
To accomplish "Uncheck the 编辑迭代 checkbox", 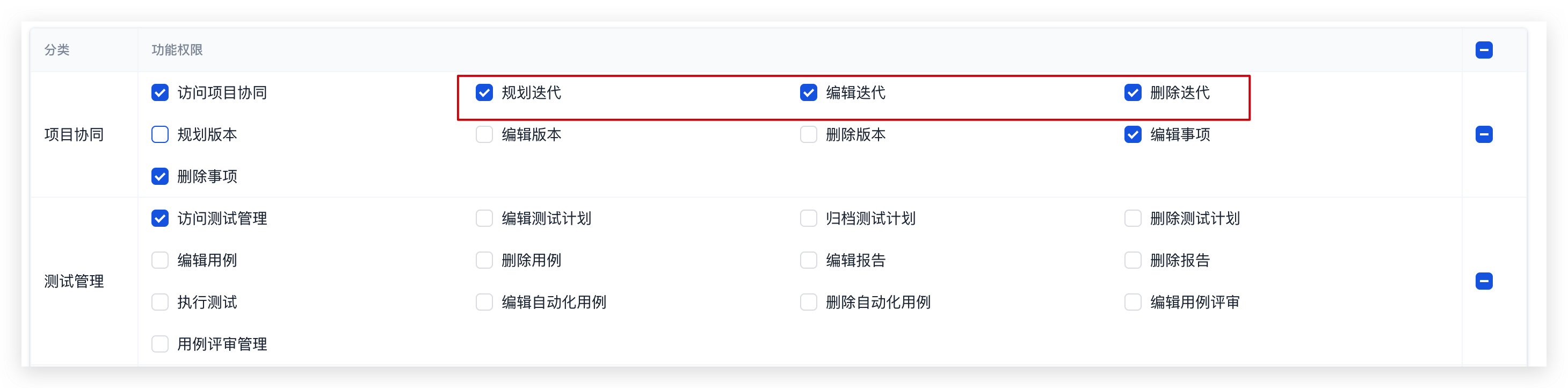I will pyautogui.click(x=808, y=92).
